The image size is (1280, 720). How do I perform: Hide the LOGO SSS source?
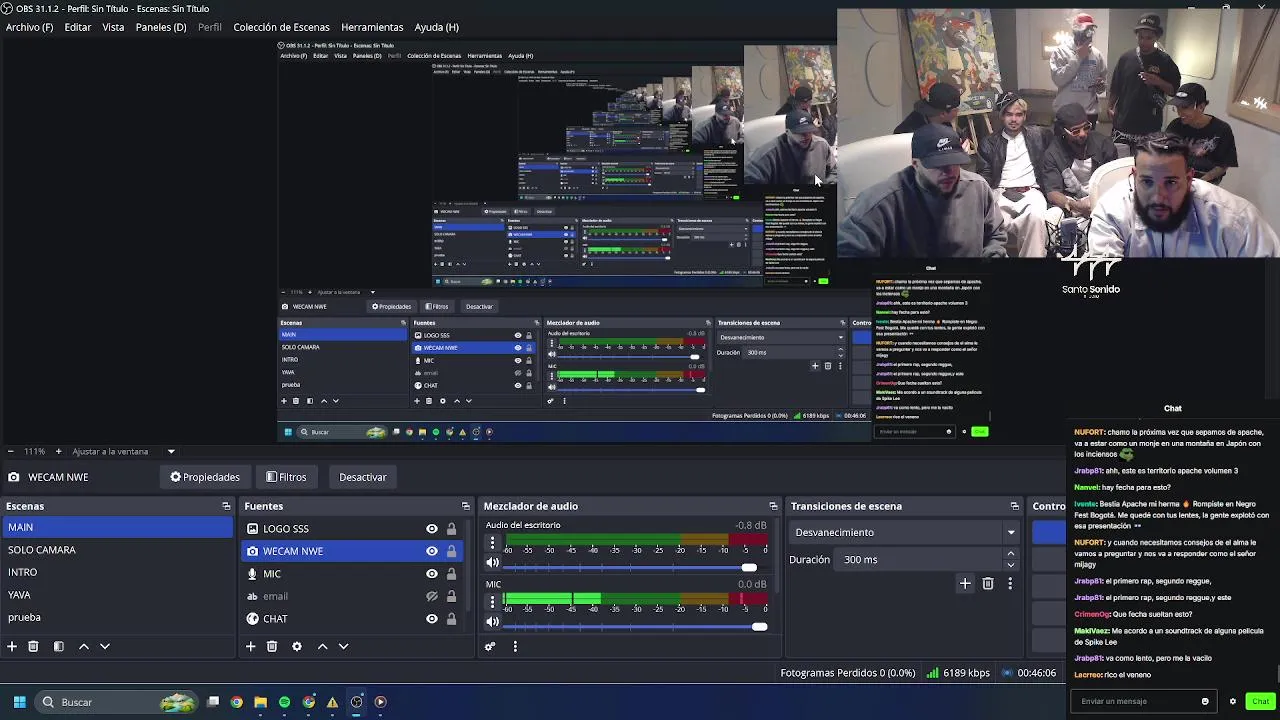432,529
